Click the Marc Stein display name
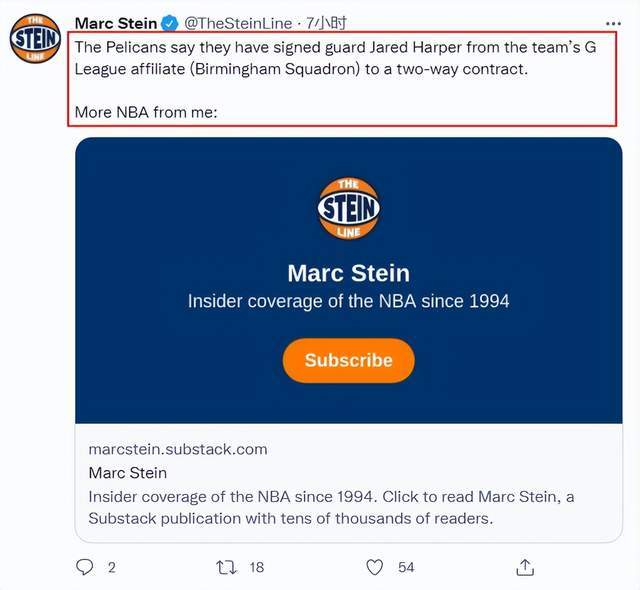The width and height of the screenshot is (640, 590). pos(116,23)
